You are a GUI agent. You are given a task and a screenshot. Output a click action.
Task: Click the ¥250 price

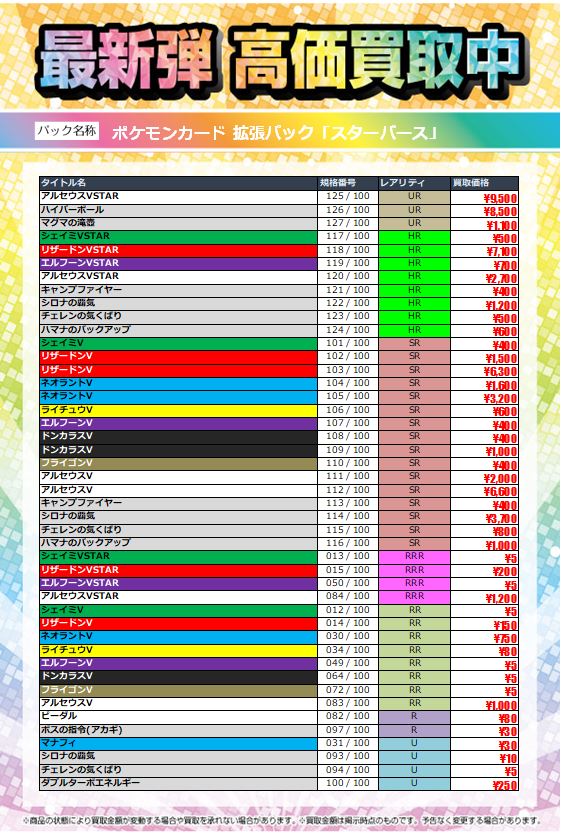506,785
